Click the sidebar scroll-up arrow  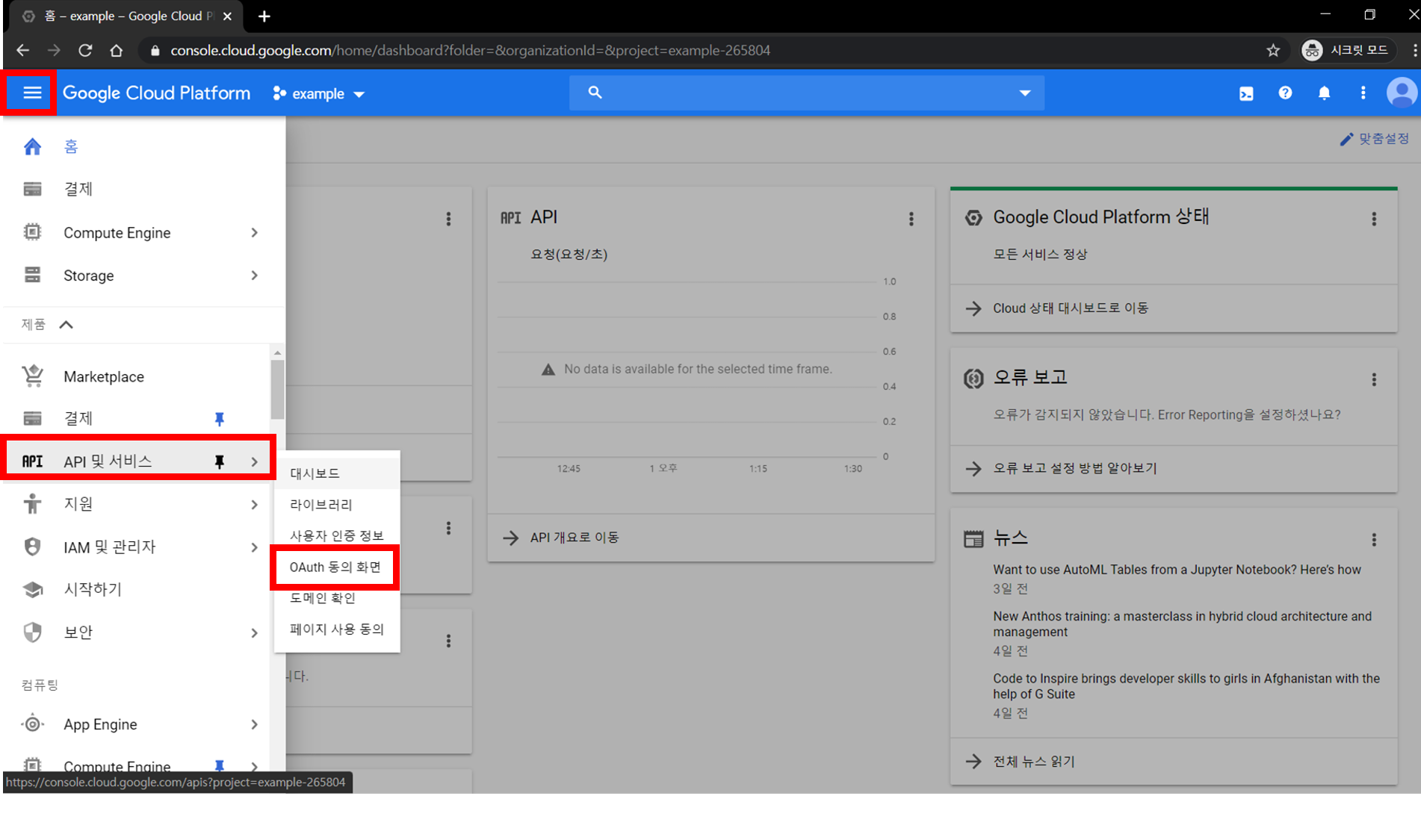tap(277, 352)
